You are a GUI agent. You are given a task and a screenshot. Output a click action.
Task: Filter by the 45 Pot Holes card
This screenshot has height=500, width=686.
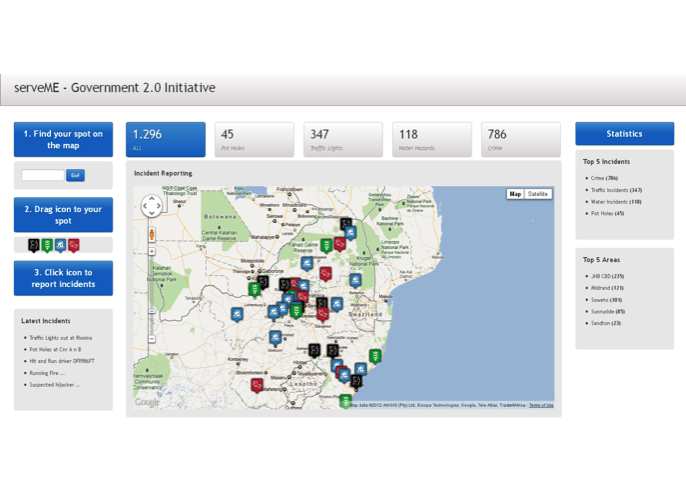[x=254, y=139]
